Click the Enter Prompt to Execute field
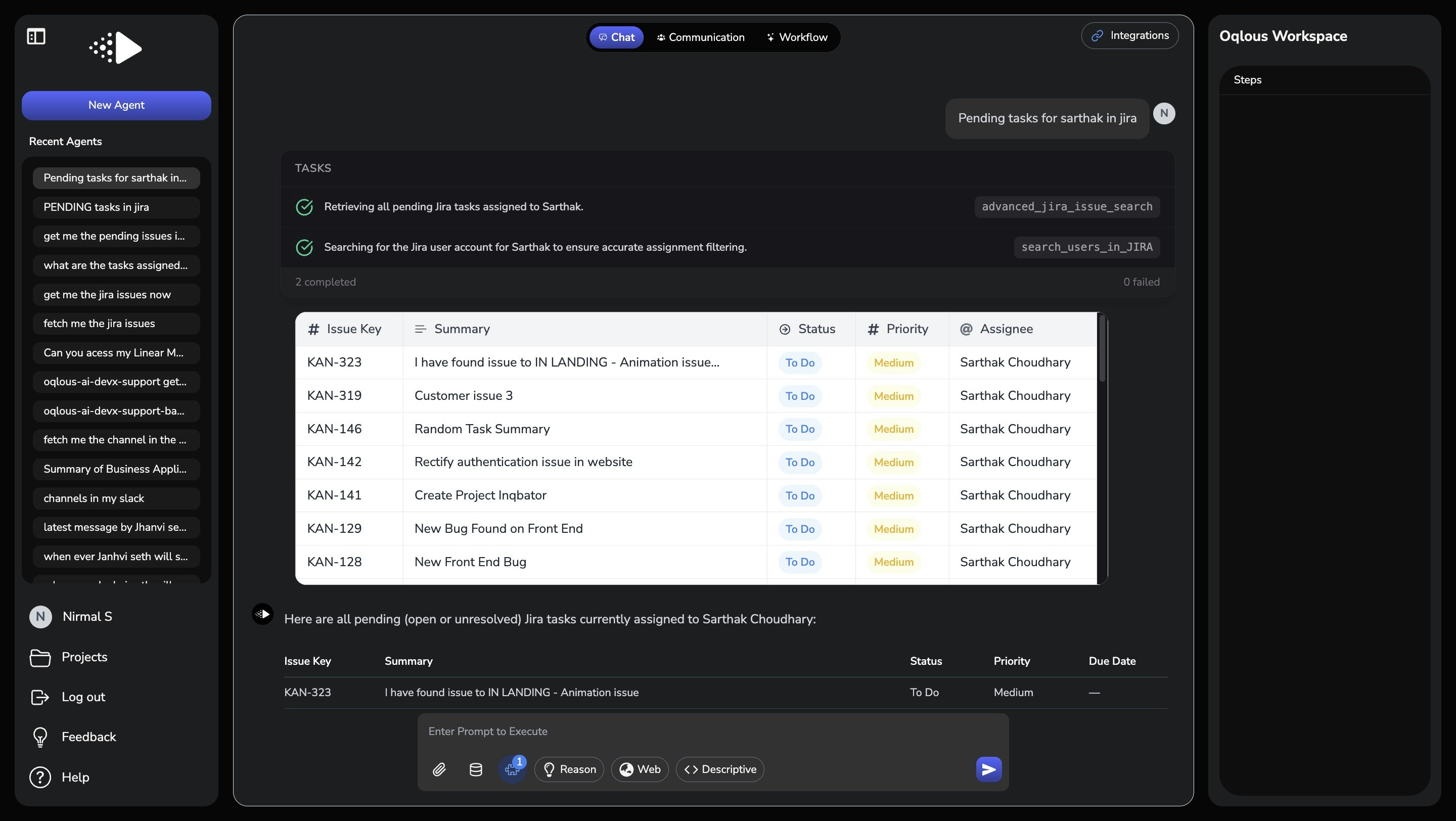This screenshot has width=1456, height=821. coord(713,731)
